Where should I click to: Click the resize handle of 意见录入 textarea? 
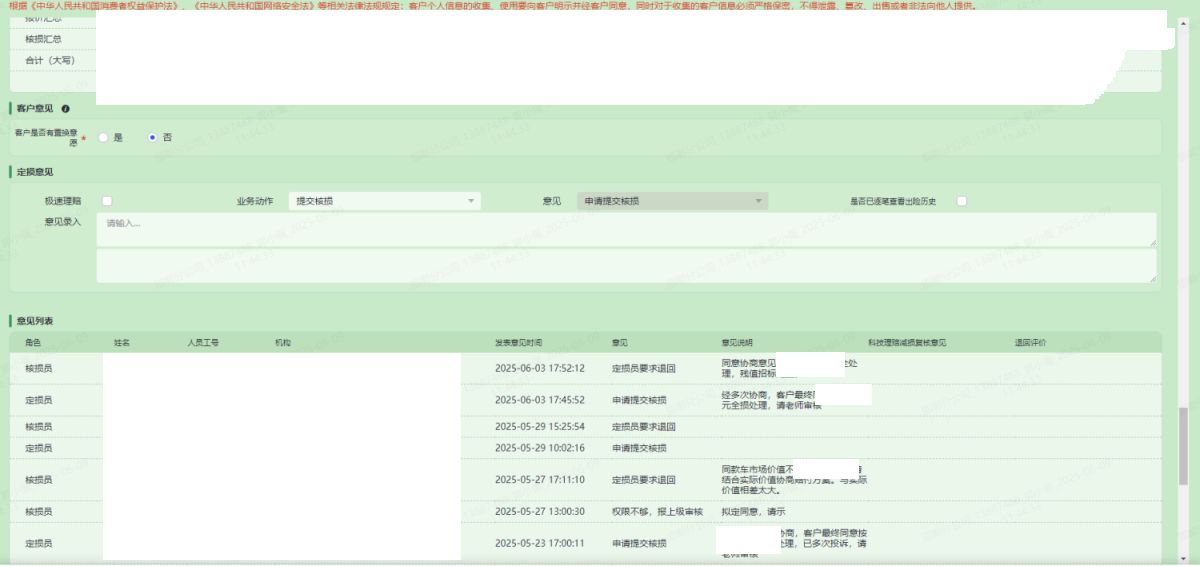click(x=1153, y=243)
